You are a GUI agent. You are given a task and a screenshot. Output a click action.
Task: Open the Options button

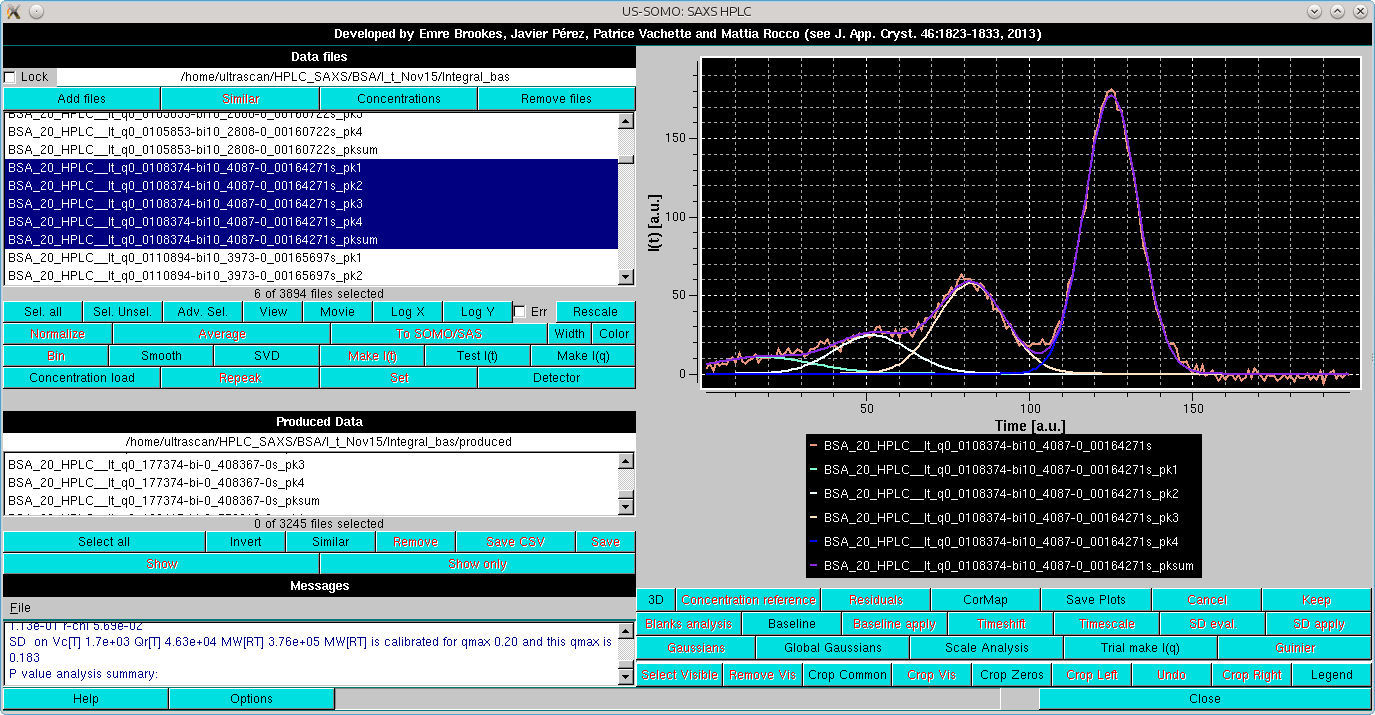pos(252,699)
